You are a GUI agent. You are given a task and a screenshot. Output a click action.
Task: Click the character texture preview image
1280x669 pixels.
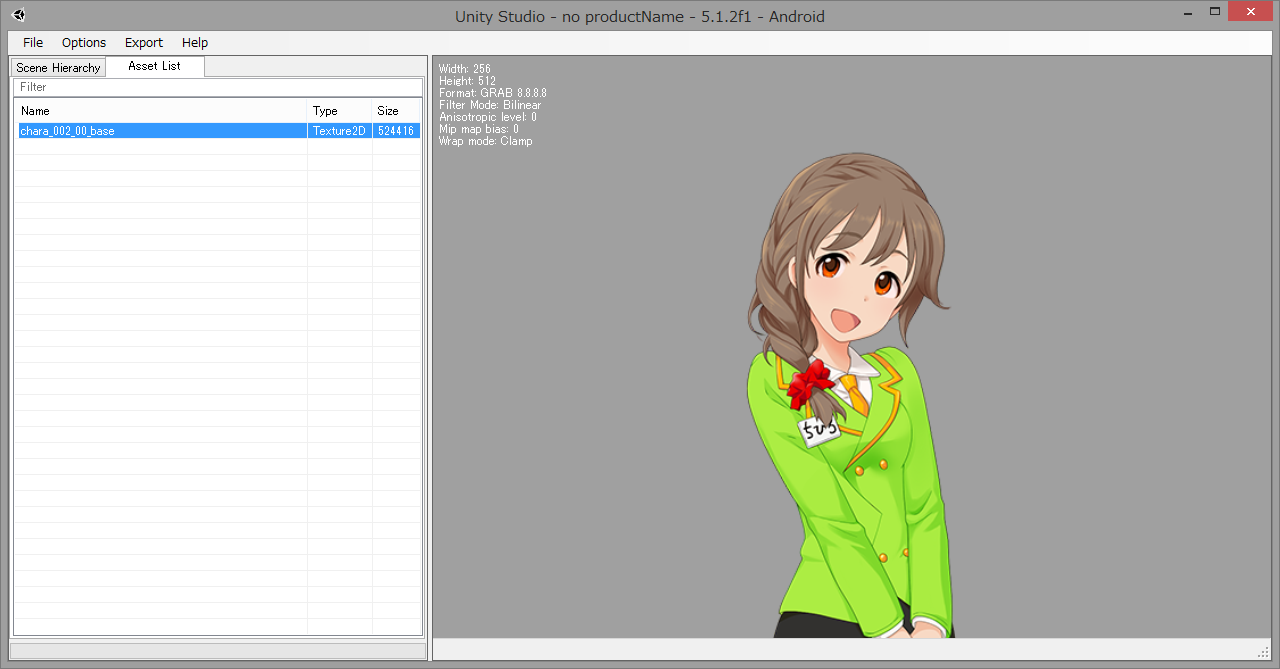[x=852, y=395]
